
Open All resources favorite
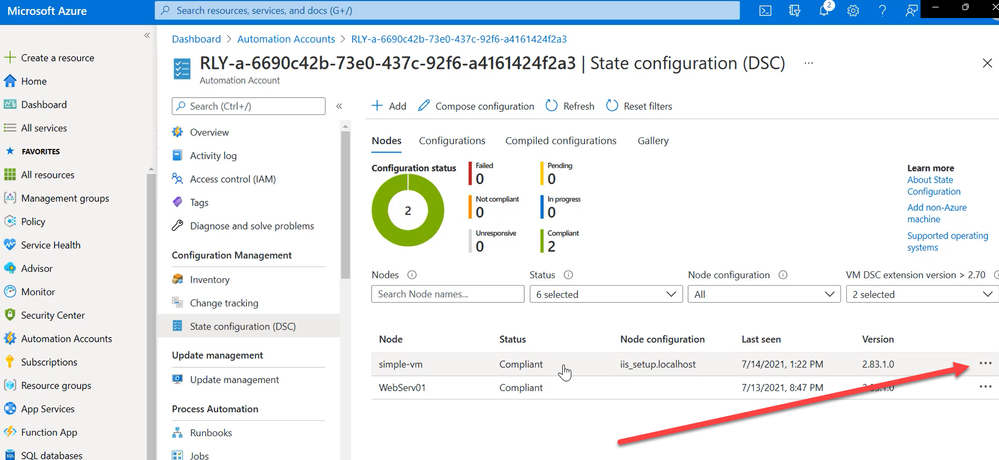[47, 175]
